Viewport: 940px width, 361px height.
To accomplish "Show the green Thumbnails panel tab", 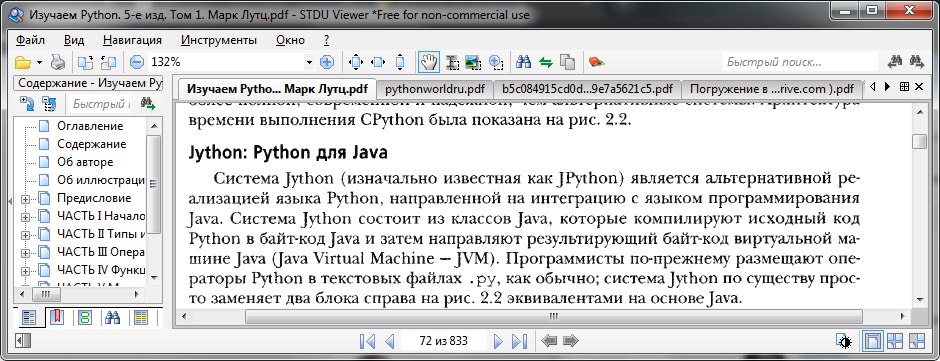I will [x=85, y=317].
